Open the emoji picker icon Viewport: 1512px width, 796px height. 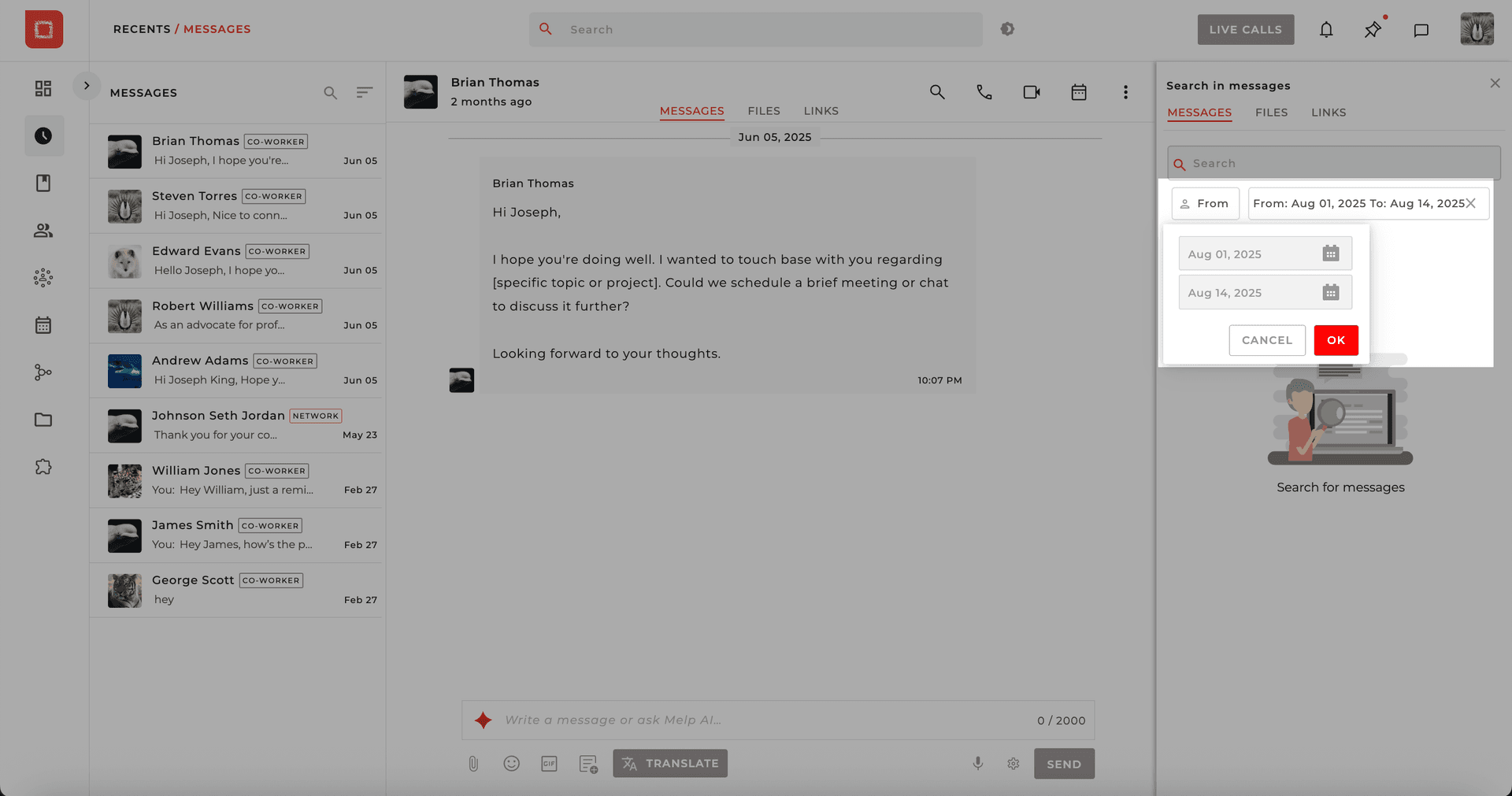coord(511,763)
